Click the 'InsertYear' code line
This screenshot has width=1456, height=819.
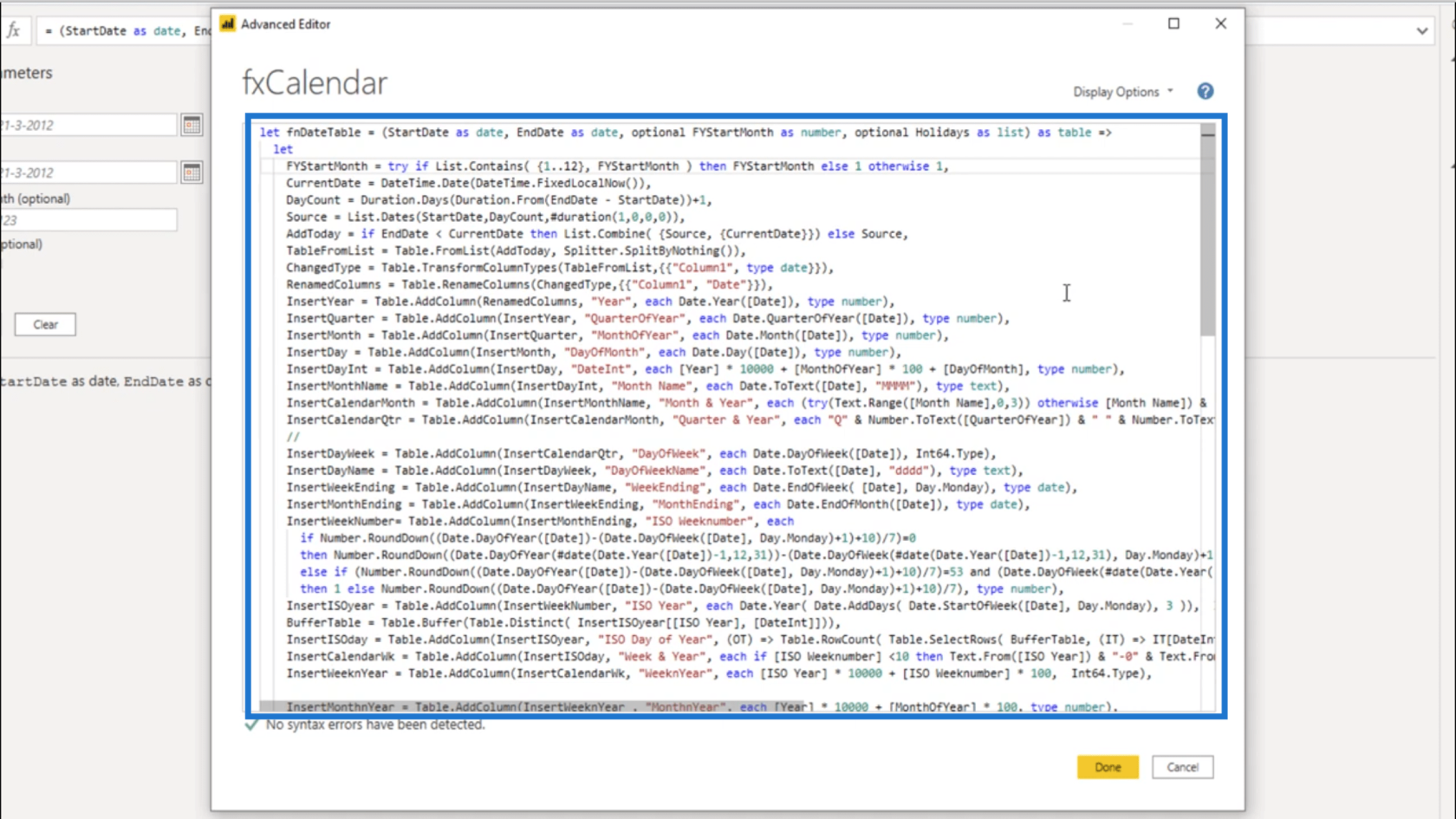(590, 302)
